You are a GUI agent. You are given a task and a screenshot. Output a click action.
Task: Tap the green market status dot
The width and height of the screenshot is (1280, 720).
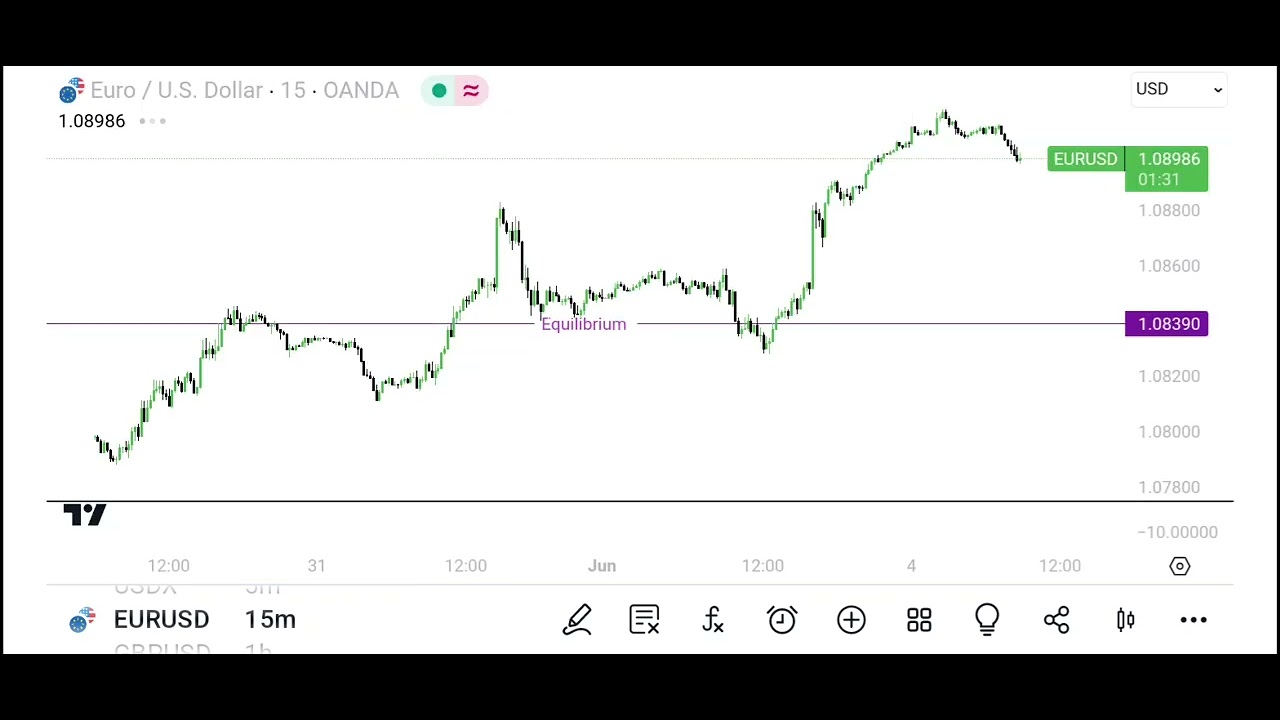click(439, 91)
